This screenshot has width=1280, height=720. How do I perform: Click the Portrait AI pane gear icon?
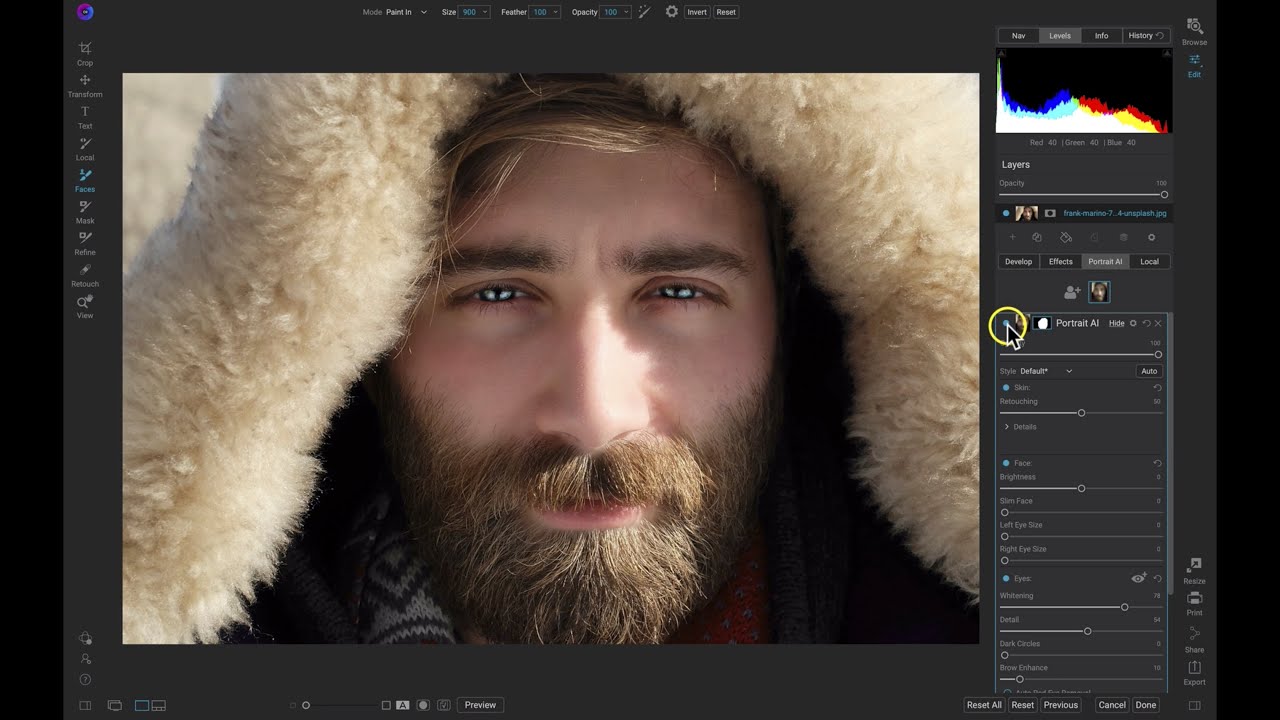1133,323
